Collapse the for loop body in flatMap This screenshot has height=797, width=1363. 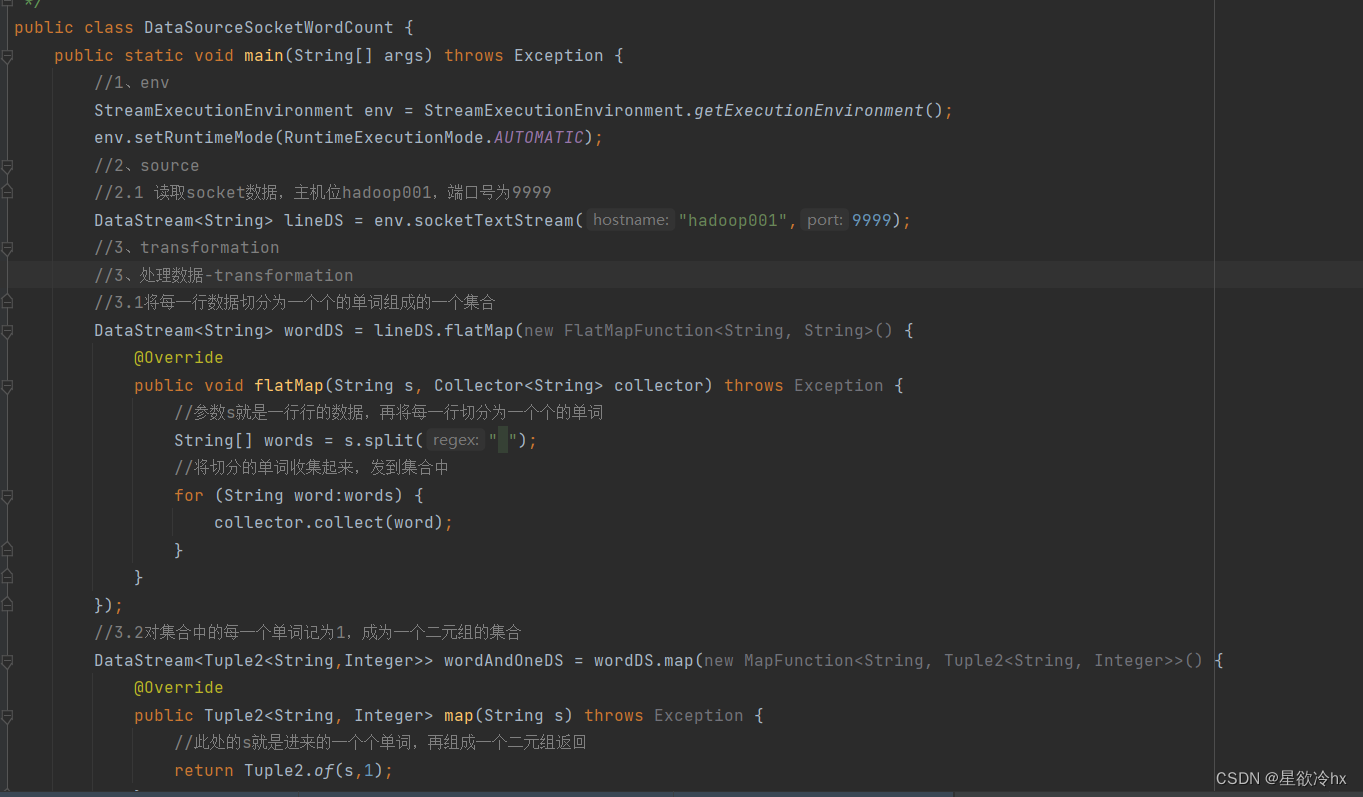(x=7, y=494)
